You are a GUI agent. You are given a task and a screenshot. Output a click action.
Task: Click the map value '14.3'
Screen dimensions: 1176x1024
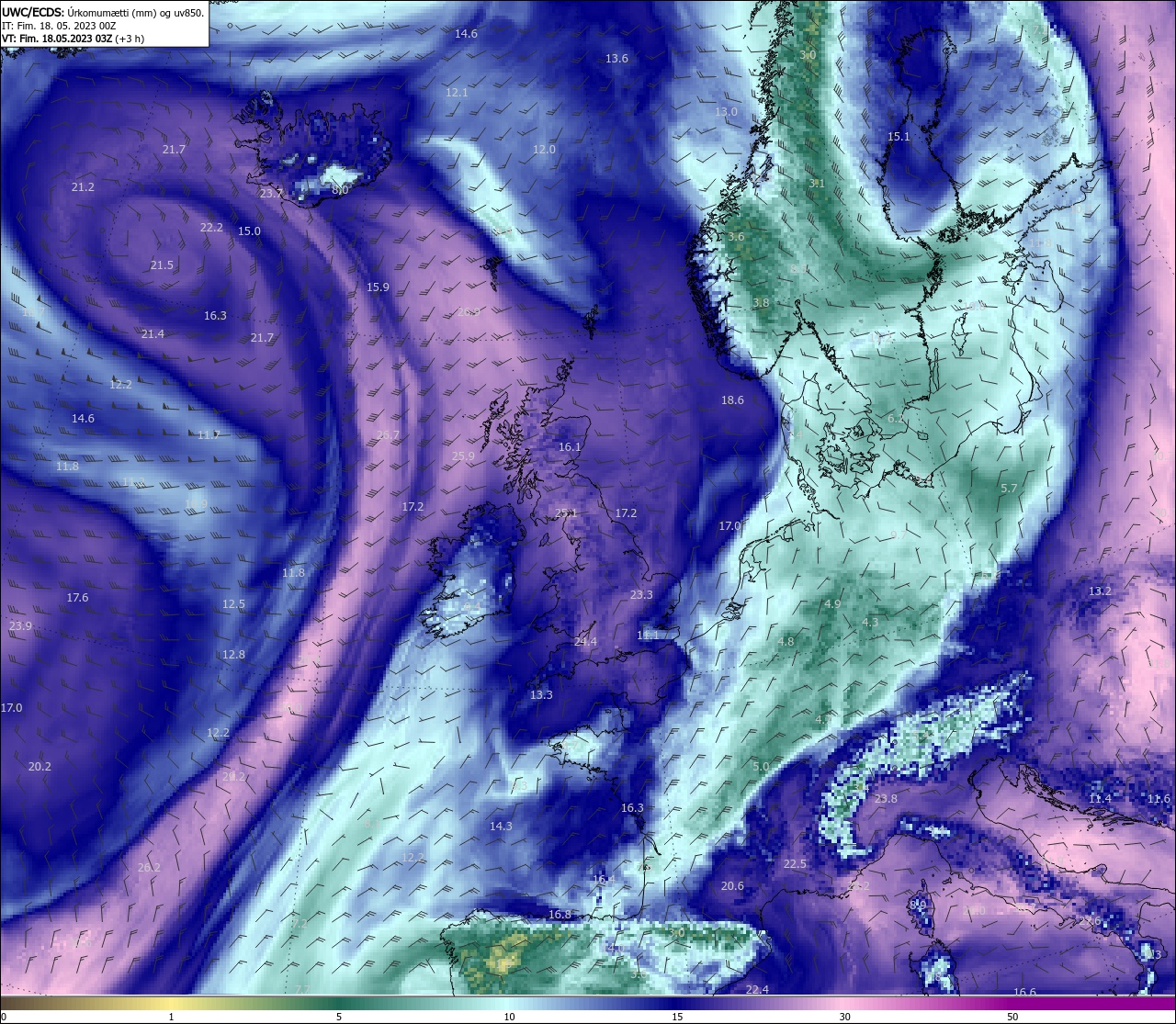point(501,827)
